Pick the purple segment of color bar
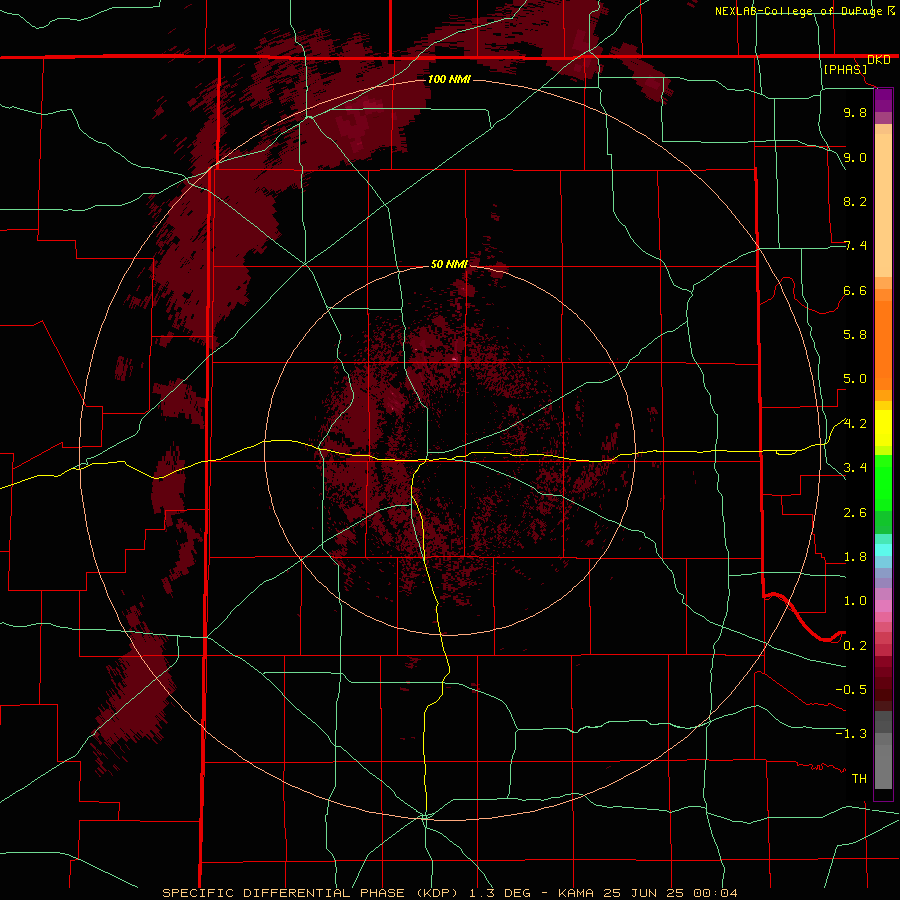The height and width of the screenshot is (900, 900). point(883,101)
